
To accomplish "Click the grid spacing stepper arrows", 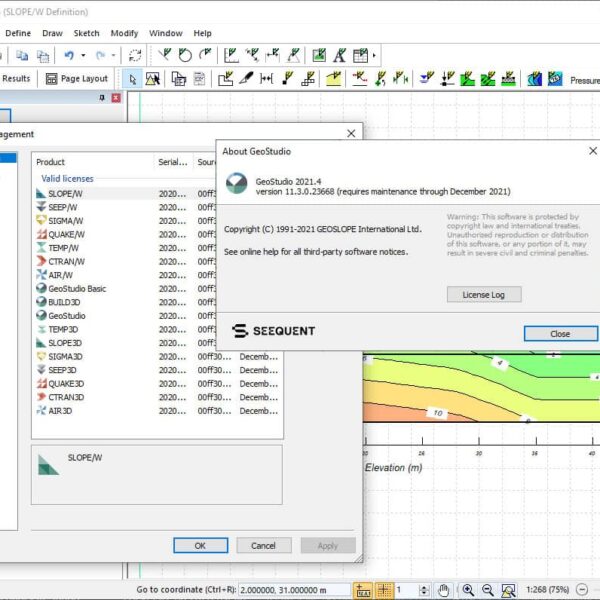I will 426,590.
